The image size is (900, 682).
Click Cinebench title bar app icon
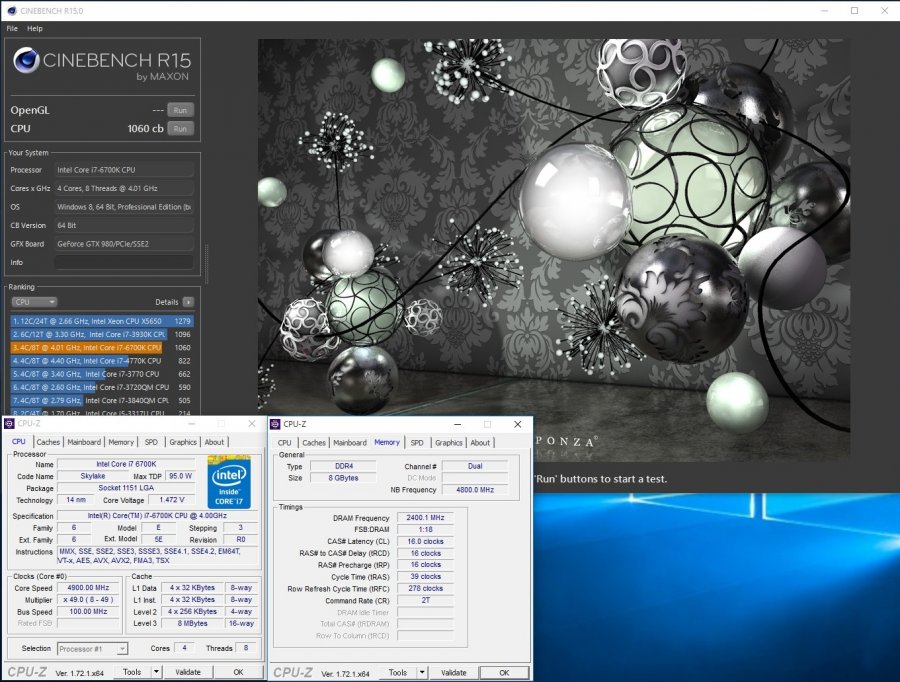[x=11, y=10]
